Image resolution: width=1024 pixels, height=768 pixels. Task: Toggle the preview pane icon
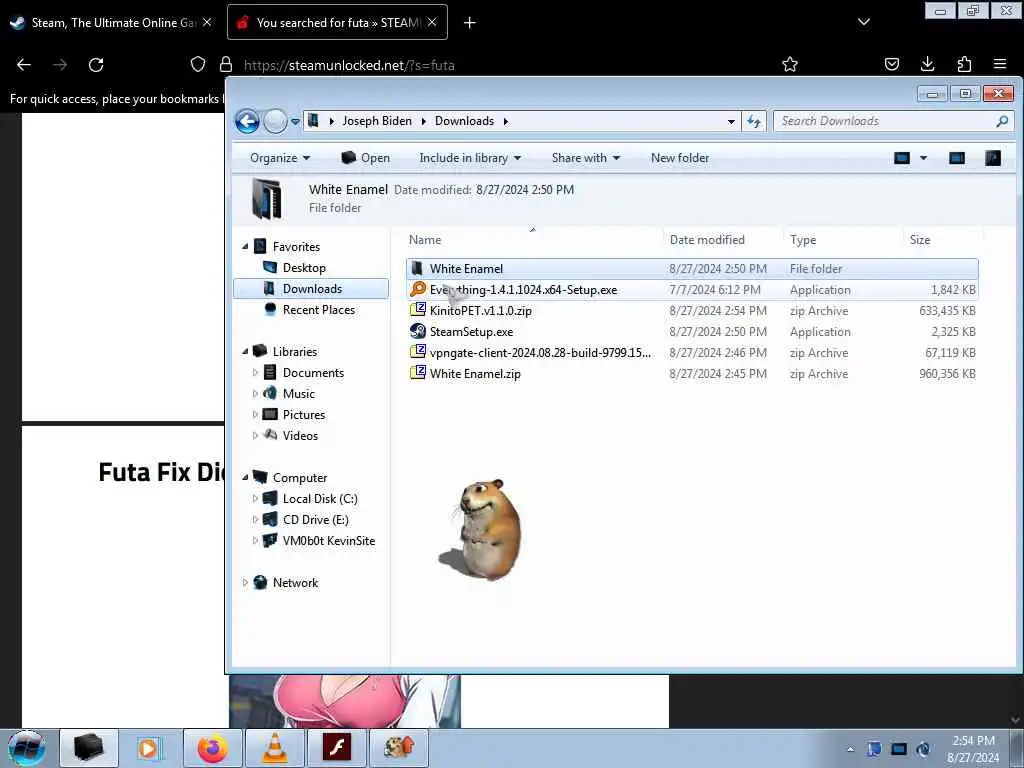pyautogui.click(x=957, y=158)
